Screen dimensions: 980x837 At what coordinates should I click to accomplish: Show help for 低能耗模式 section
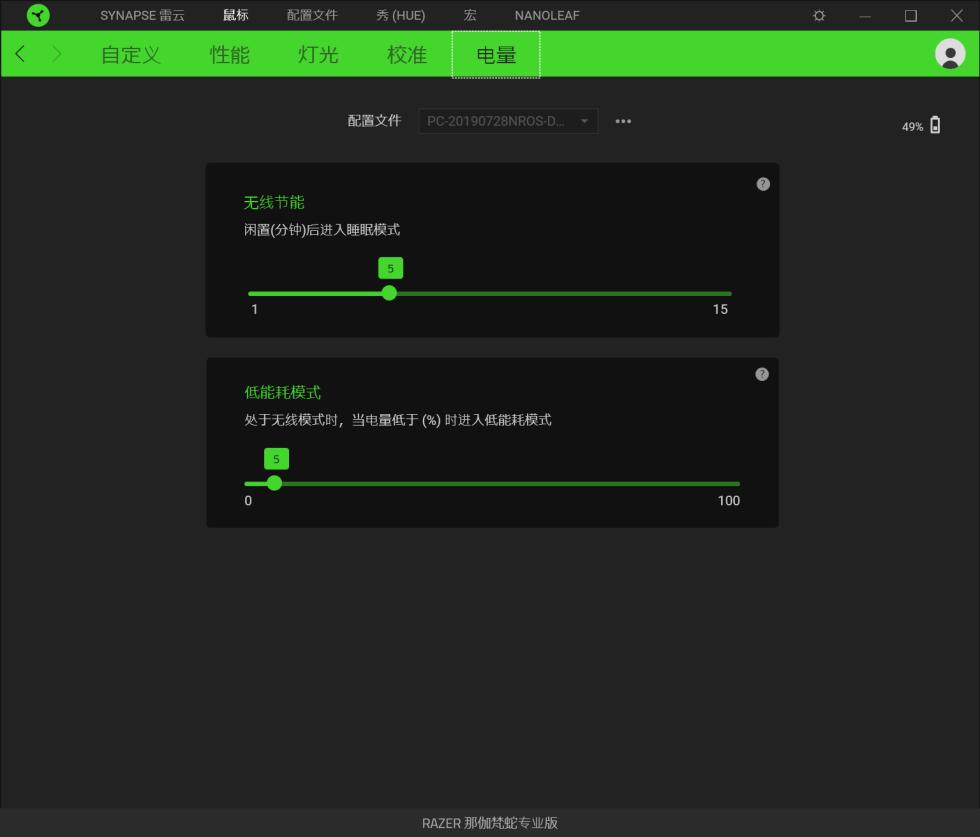[762, 374]
